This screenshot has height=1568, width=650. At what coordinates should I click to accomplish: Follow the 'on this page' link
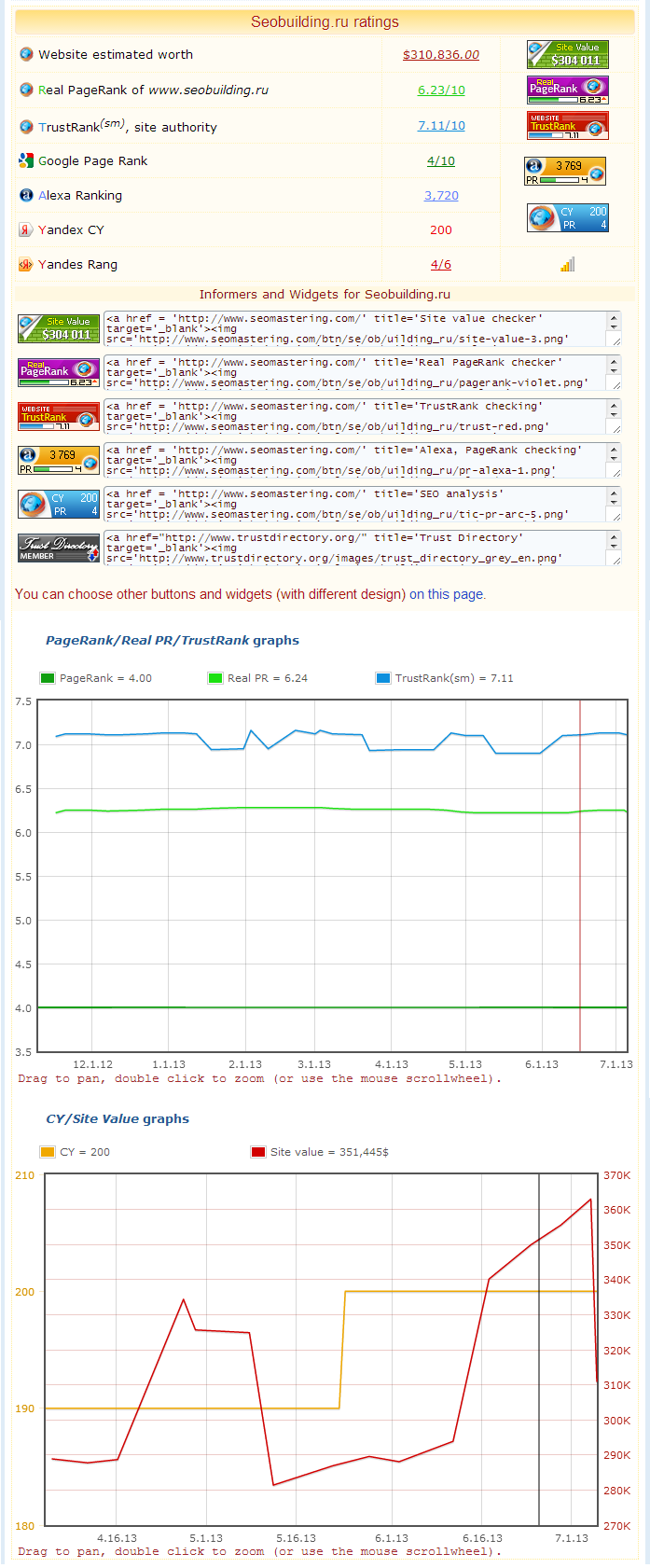click(x=447, y=594)
